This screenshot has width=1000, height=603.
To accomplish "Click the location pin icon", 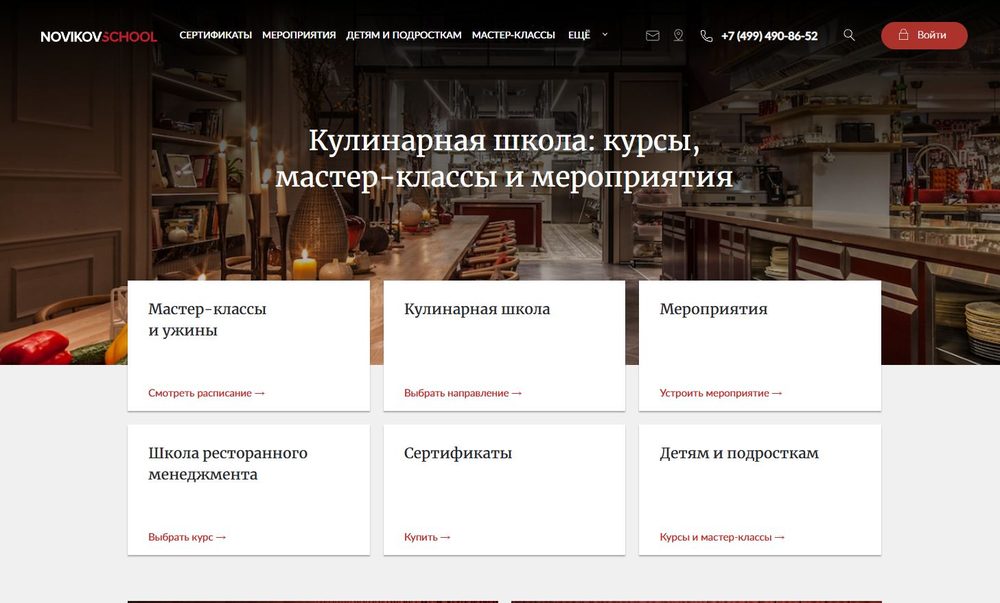I will pyautogui.click(x=679, y=36).
